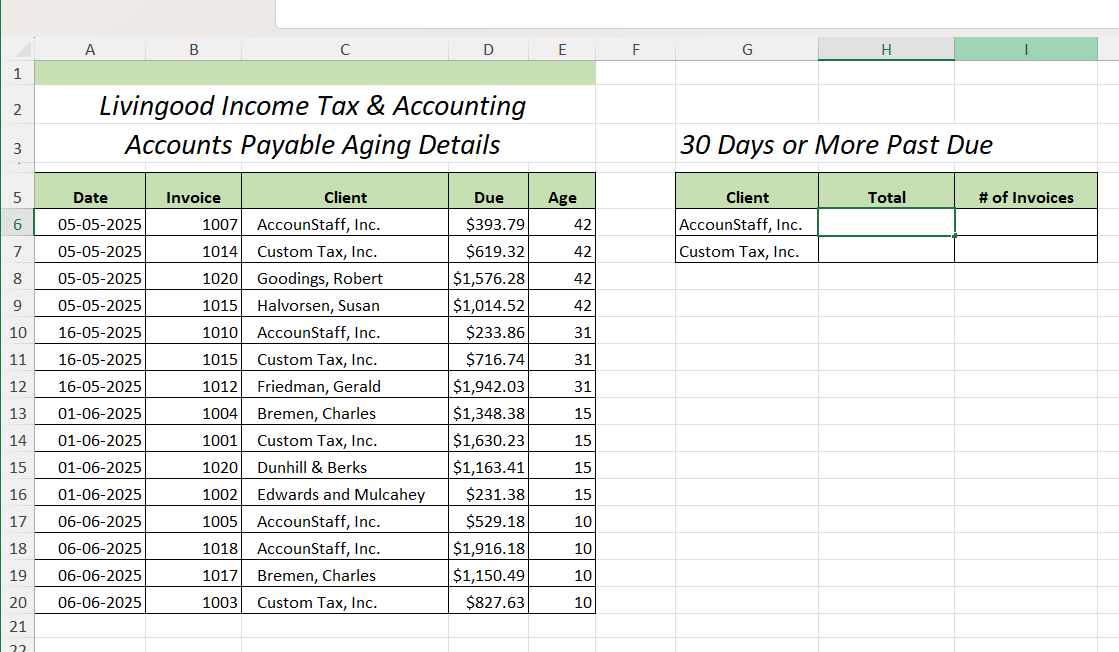Select the 05-05-2025 date cell in row 6

pyautogui.click(x=90, y=224)
